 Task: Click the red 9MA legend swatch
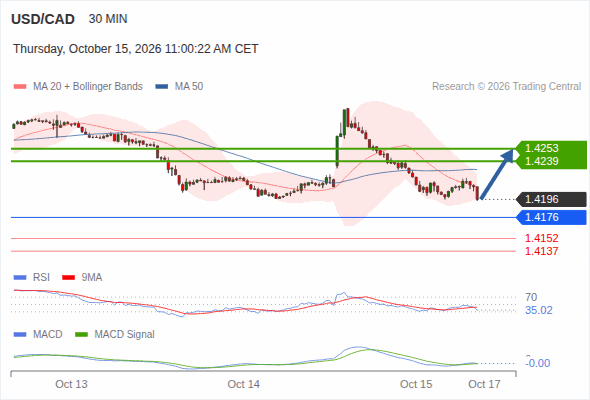coord(68,278)
